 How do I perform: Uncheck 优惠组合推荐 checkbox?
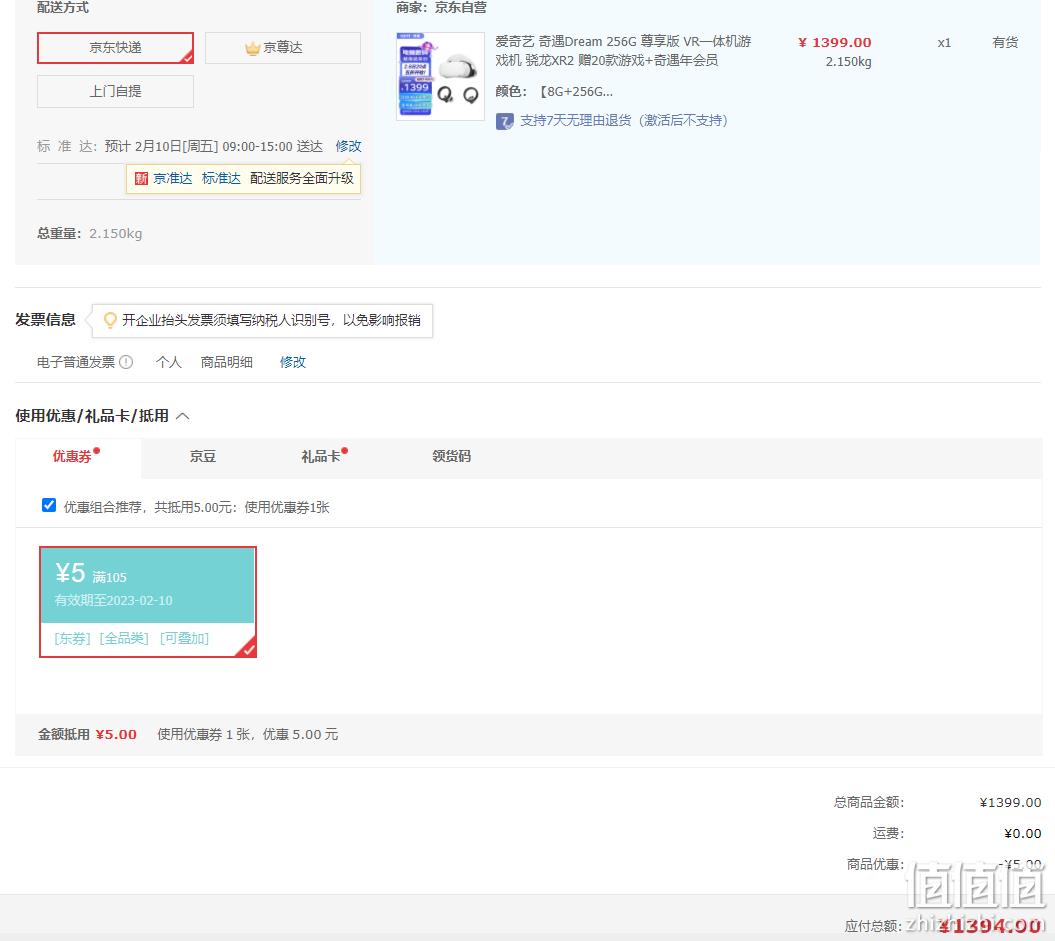[48, 505]
